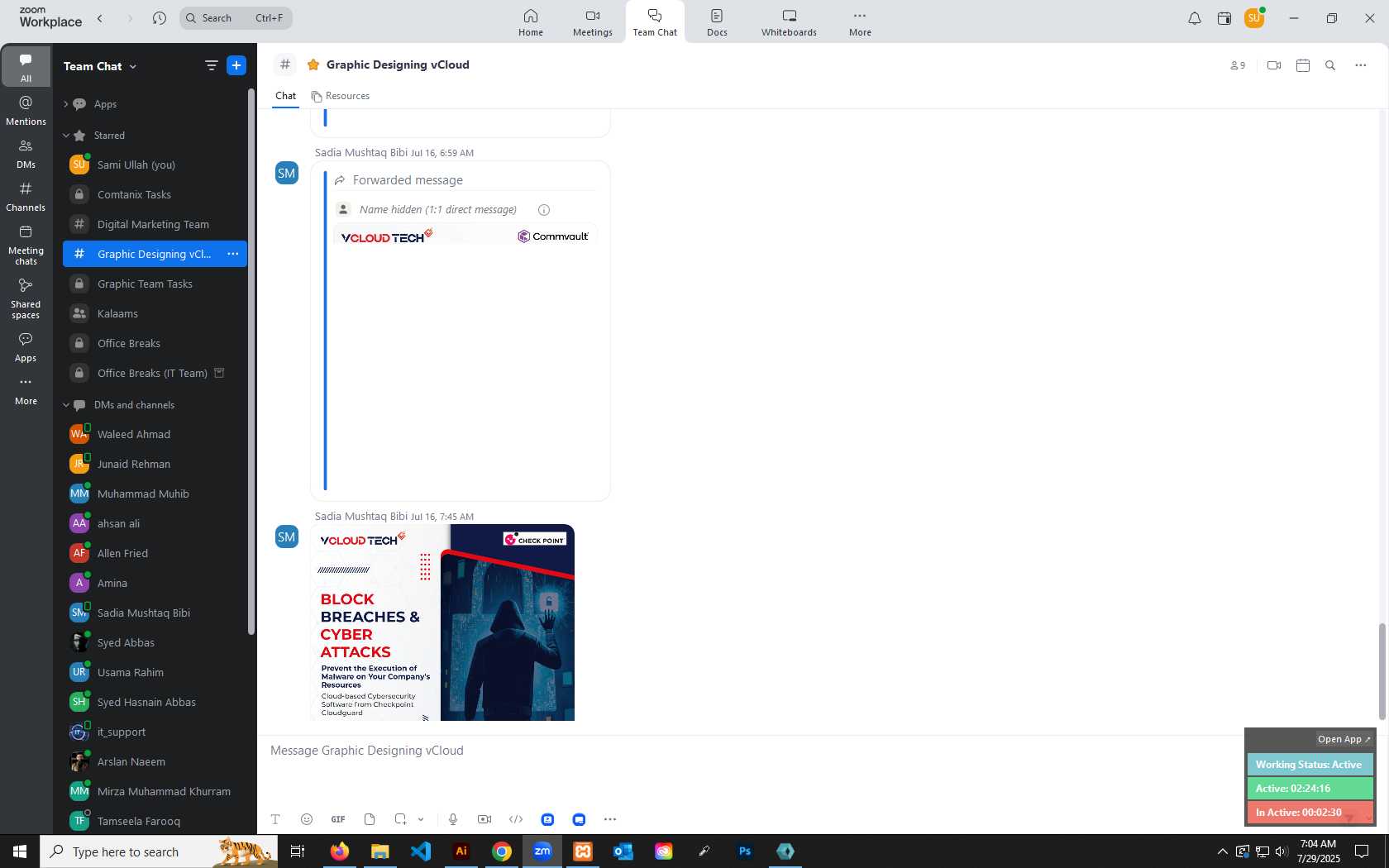This screenshot has height=868, width=1389.
Task: Go back with the left arrow
Action: 100,18
